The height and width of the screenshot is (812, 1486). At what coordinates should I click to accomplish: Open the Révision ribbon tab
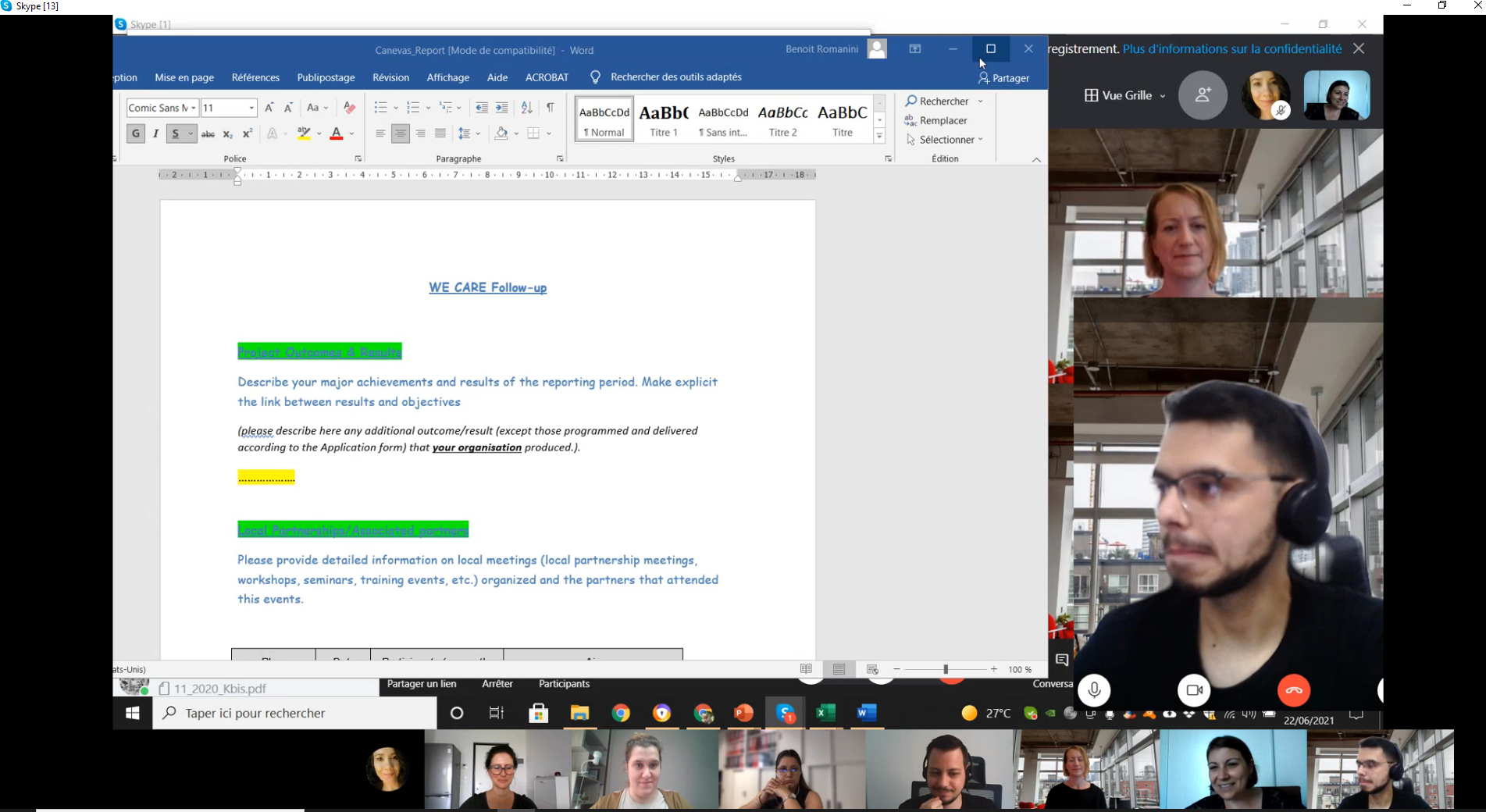point(390,77)
